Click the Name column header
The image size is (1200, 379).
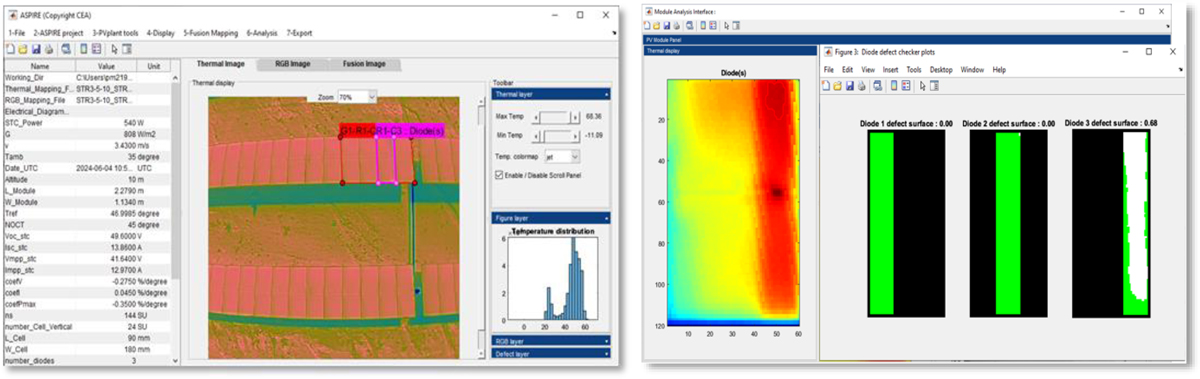(x=40, y=65)
